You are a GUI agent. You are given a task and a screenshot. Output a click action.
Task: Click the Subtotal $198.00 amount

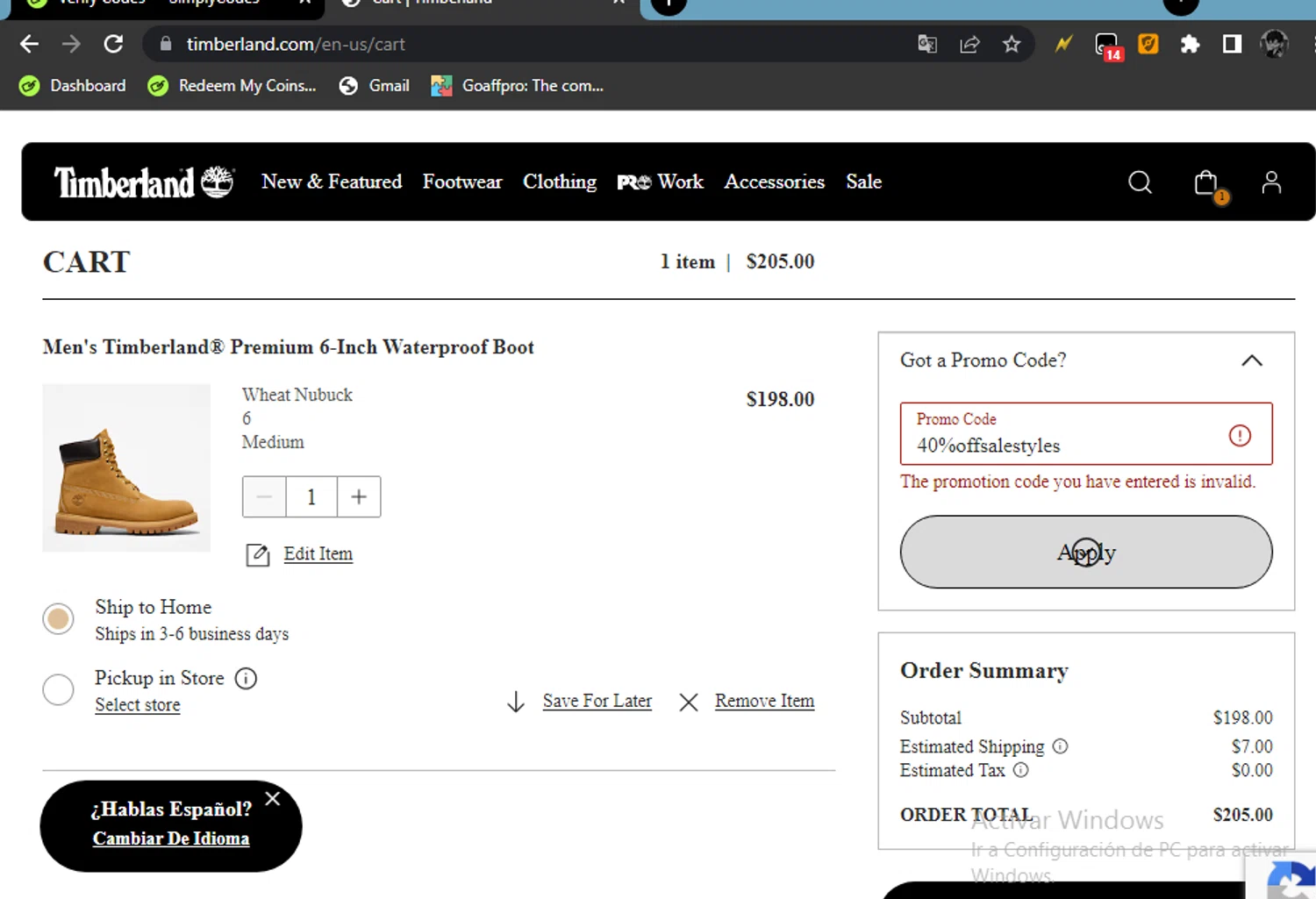(1243, 717)
